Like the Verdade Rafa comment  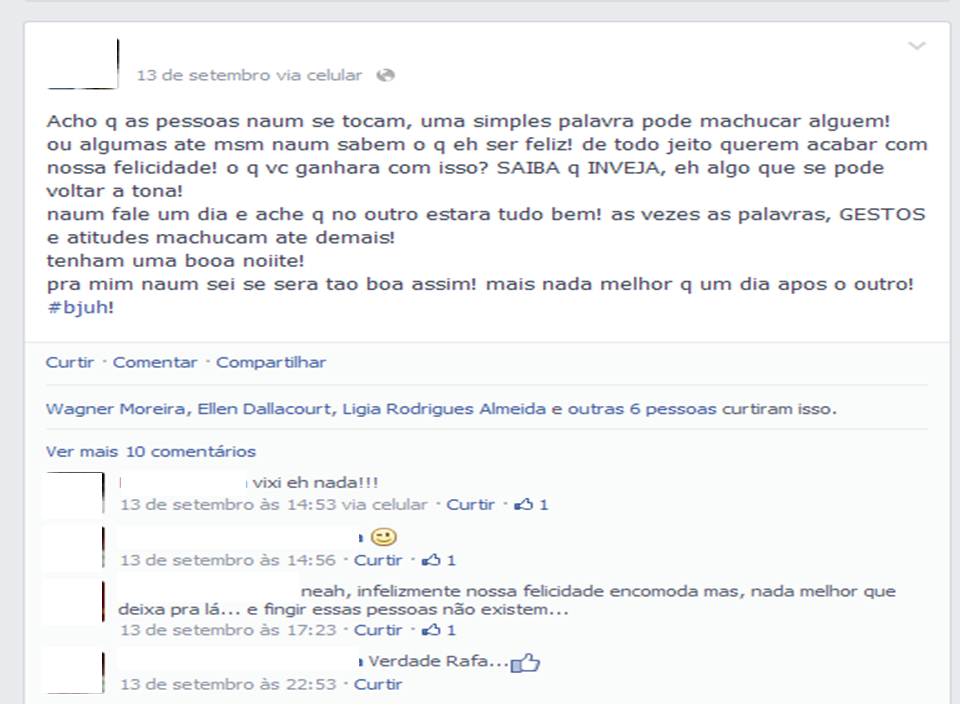378,684
